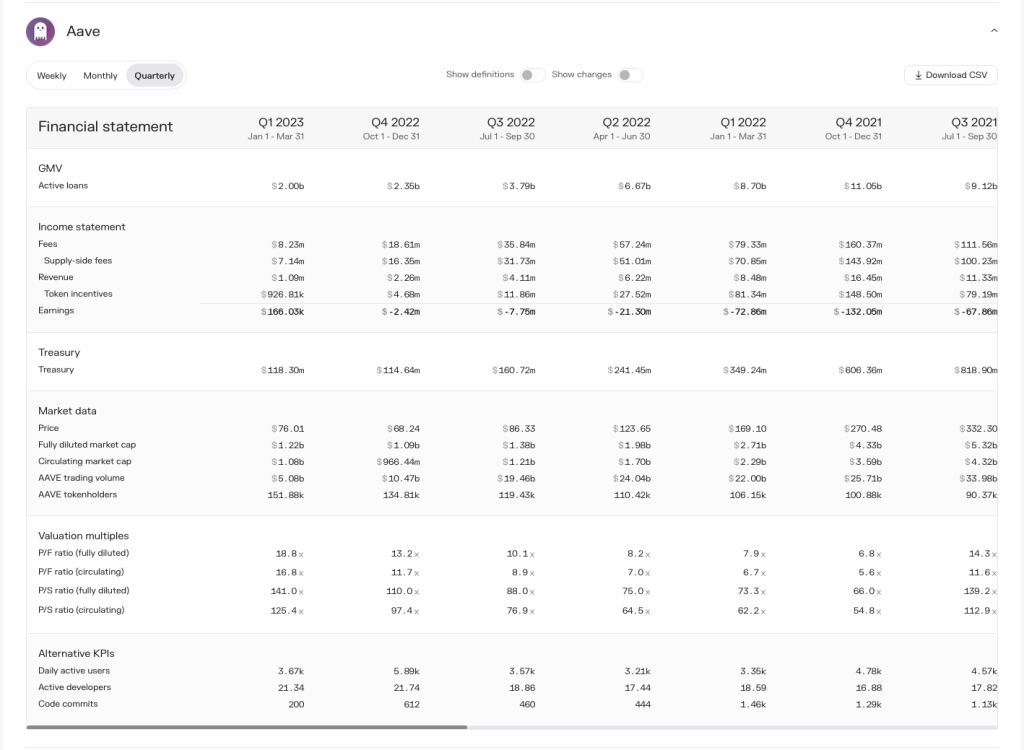Switch to the Weekly view tab

pos(52,76)
